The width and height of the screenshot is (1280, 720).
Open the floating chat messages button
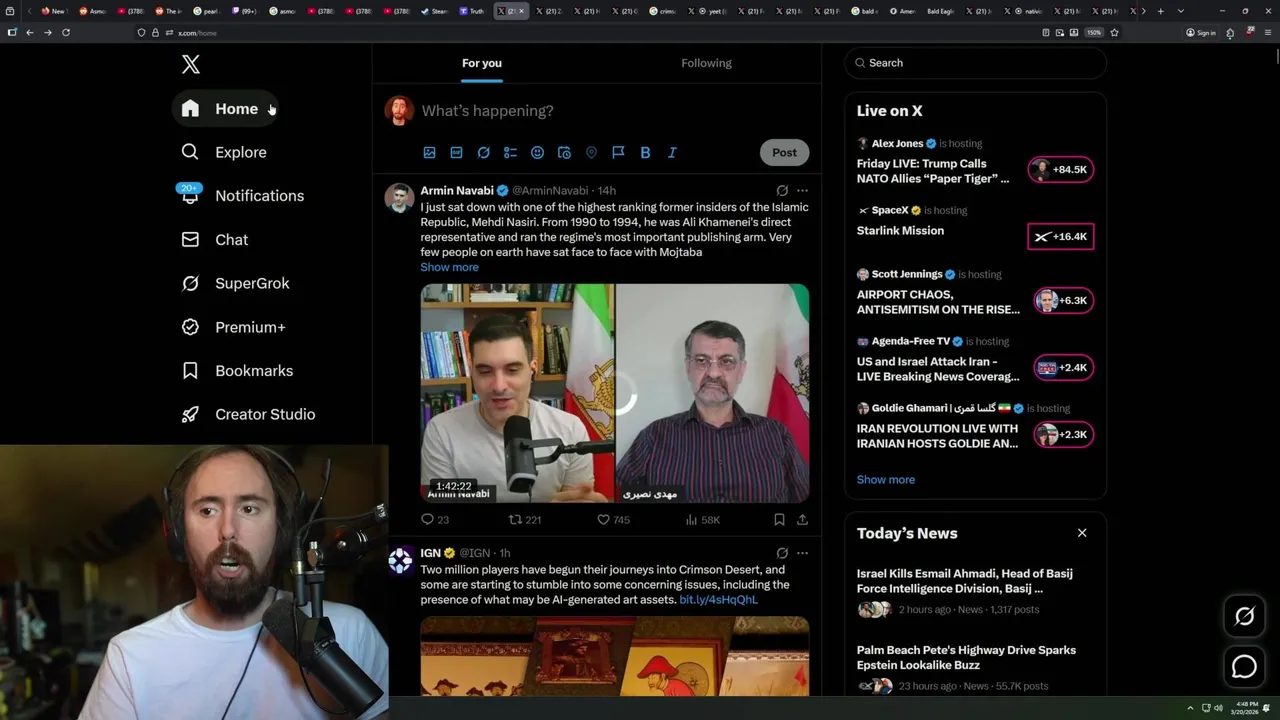pyautogui.click(x=1244, y=667)
